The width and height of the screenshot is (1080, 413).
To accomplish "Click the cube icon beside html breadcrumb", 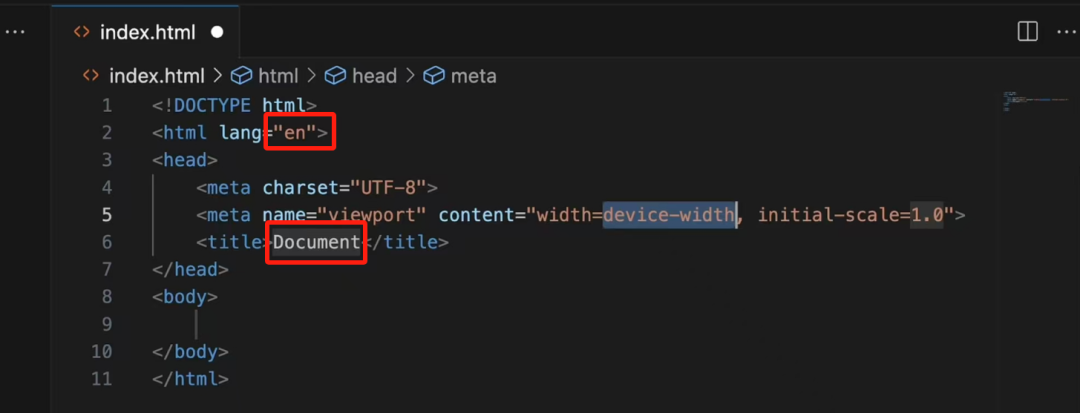I will click(241, 76).
